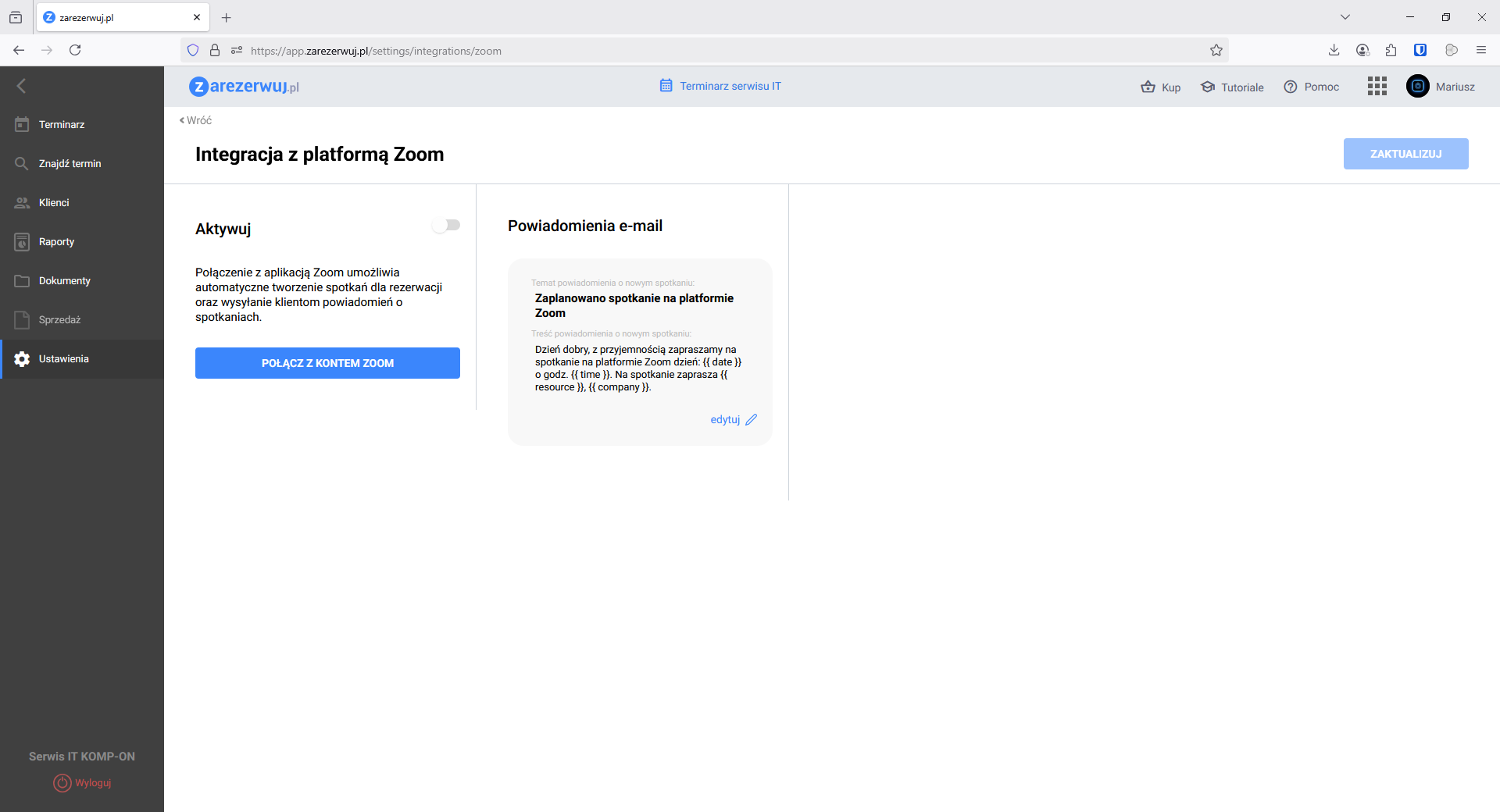Click the Terminarz serwisu IT calendar icon

pyautogui.click(x=666, y=86)
